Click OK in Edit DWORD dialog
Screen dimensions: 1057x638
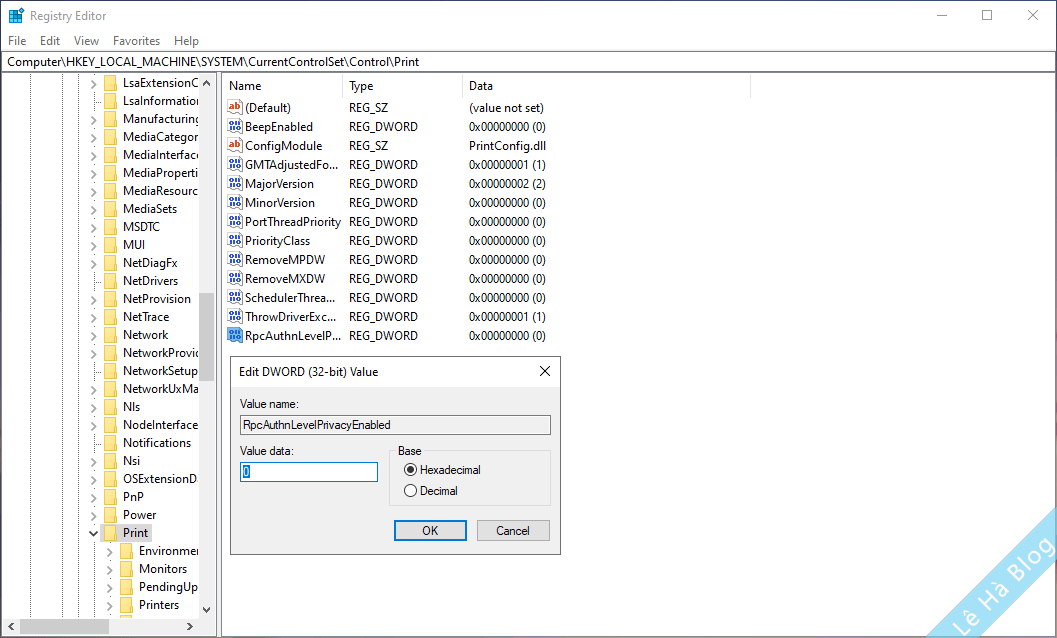(430, 531)
